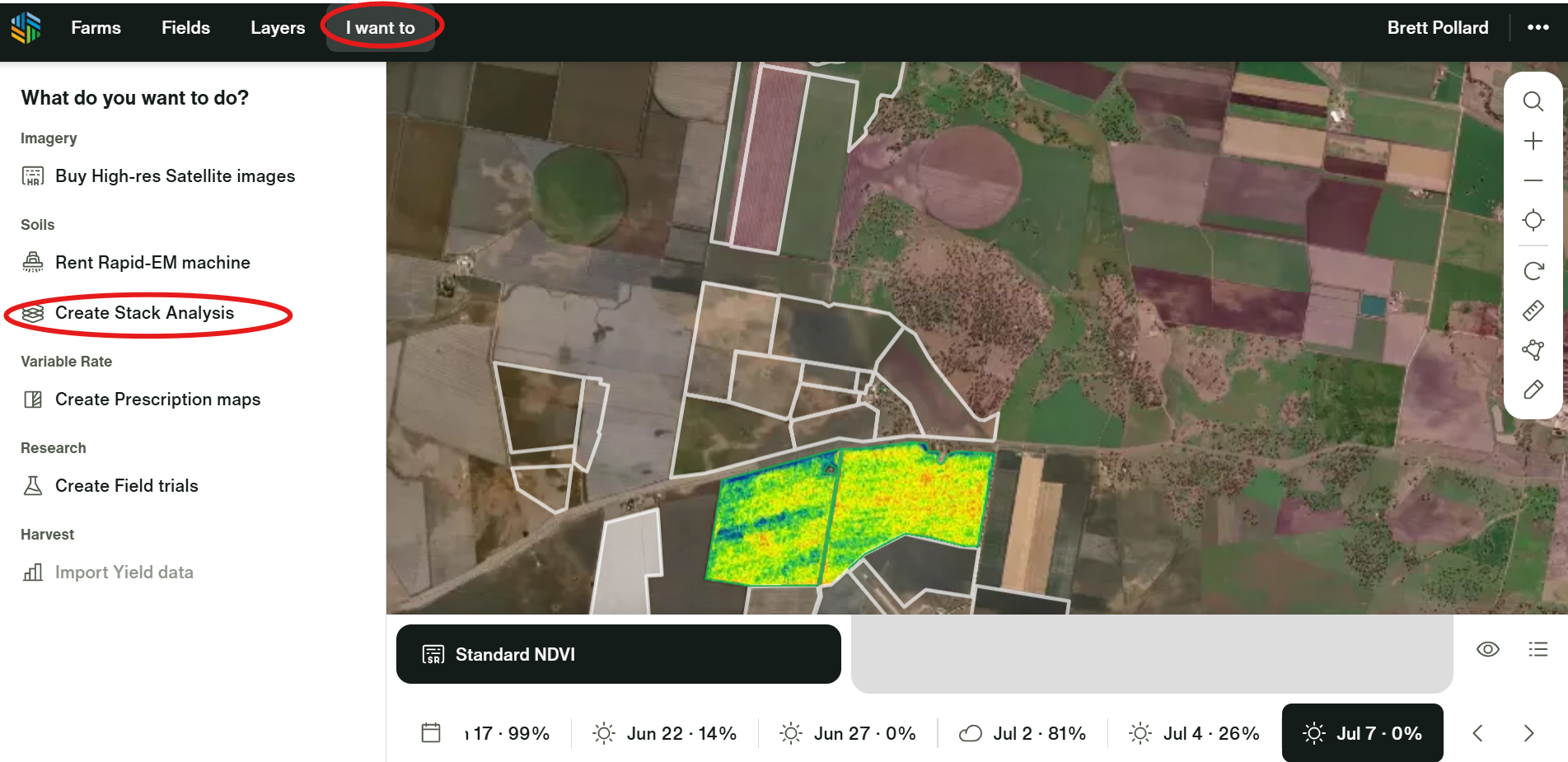
Task: Click Create Prescription maps
Action: point(157,400)
